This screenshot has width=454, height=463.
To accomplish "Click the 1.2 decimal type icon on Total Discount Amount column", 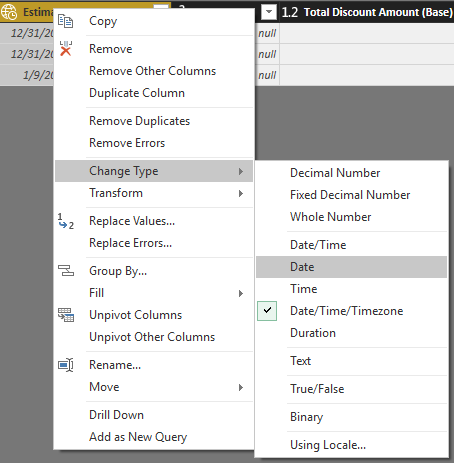I will pos(290,12).
